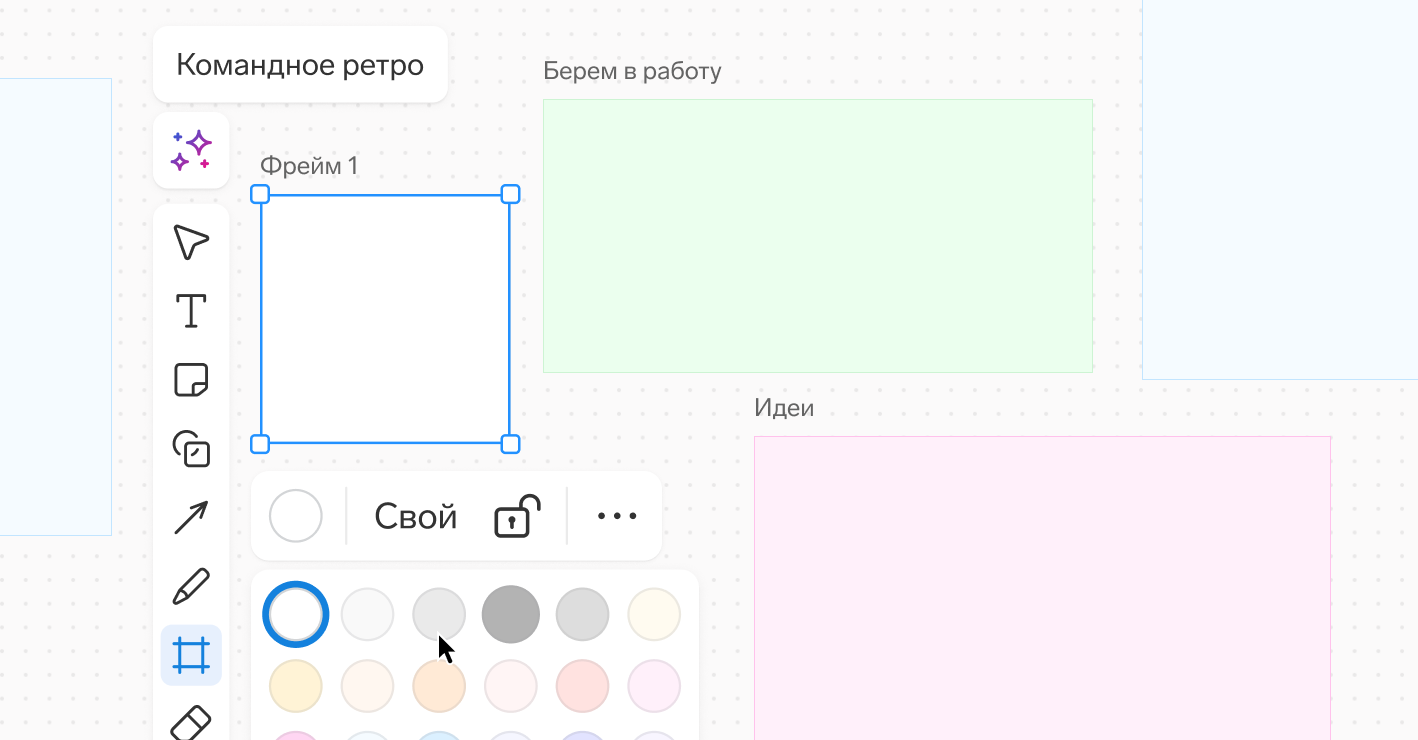Choose the dark gray color swatch
The image size is (1418, 740).
click(511, 614)
